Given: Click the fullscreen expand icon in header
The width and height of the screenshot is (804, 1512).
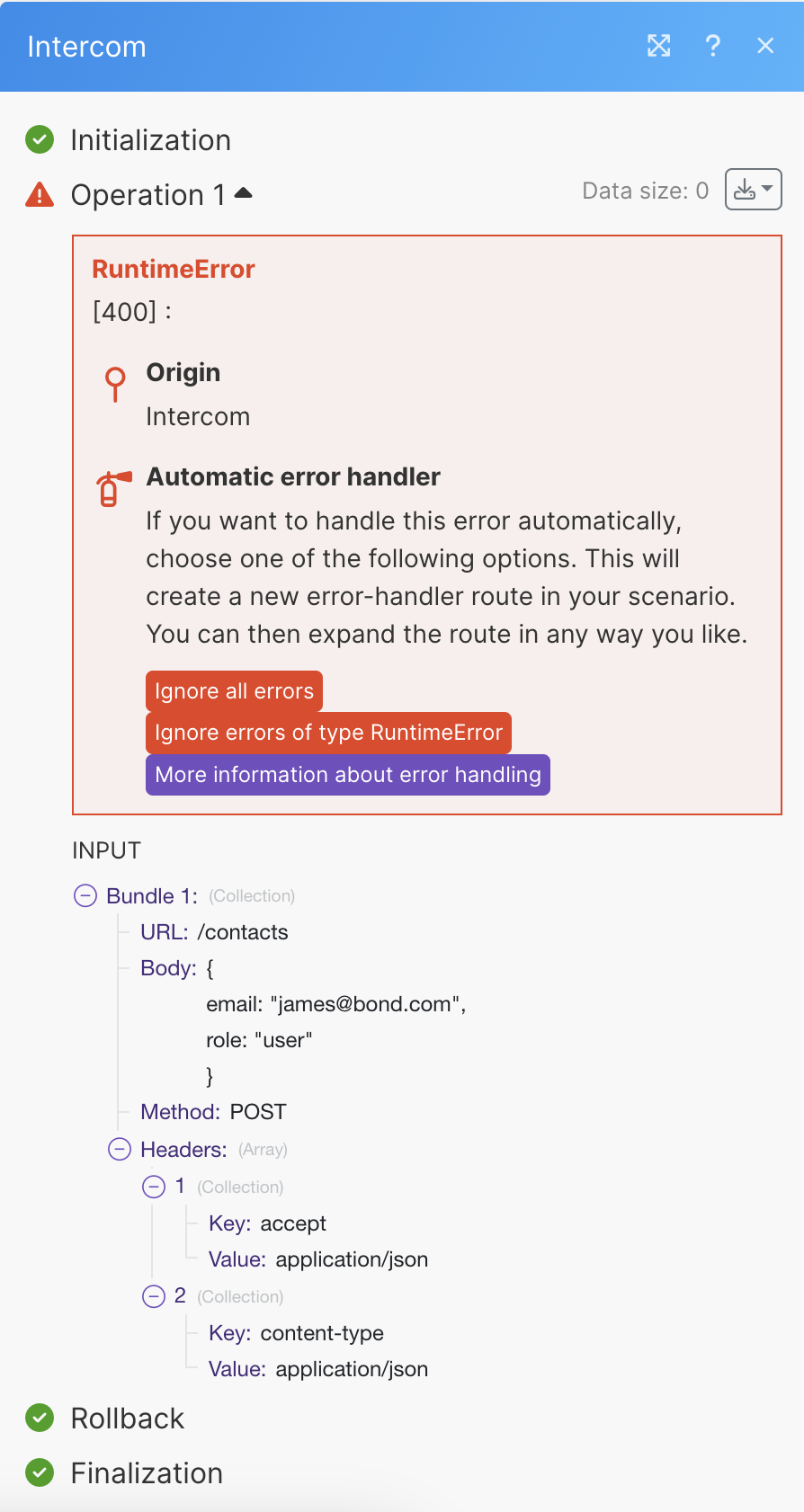Looking at the screenshot, I should coord(659,46).
